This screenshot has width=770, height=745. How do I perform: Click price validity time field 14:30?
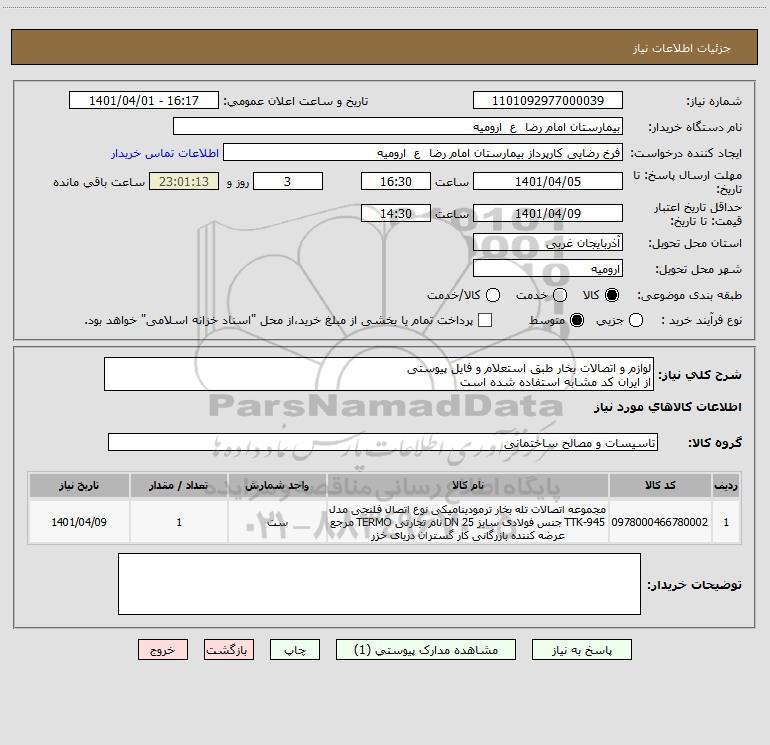click(396, 213)
